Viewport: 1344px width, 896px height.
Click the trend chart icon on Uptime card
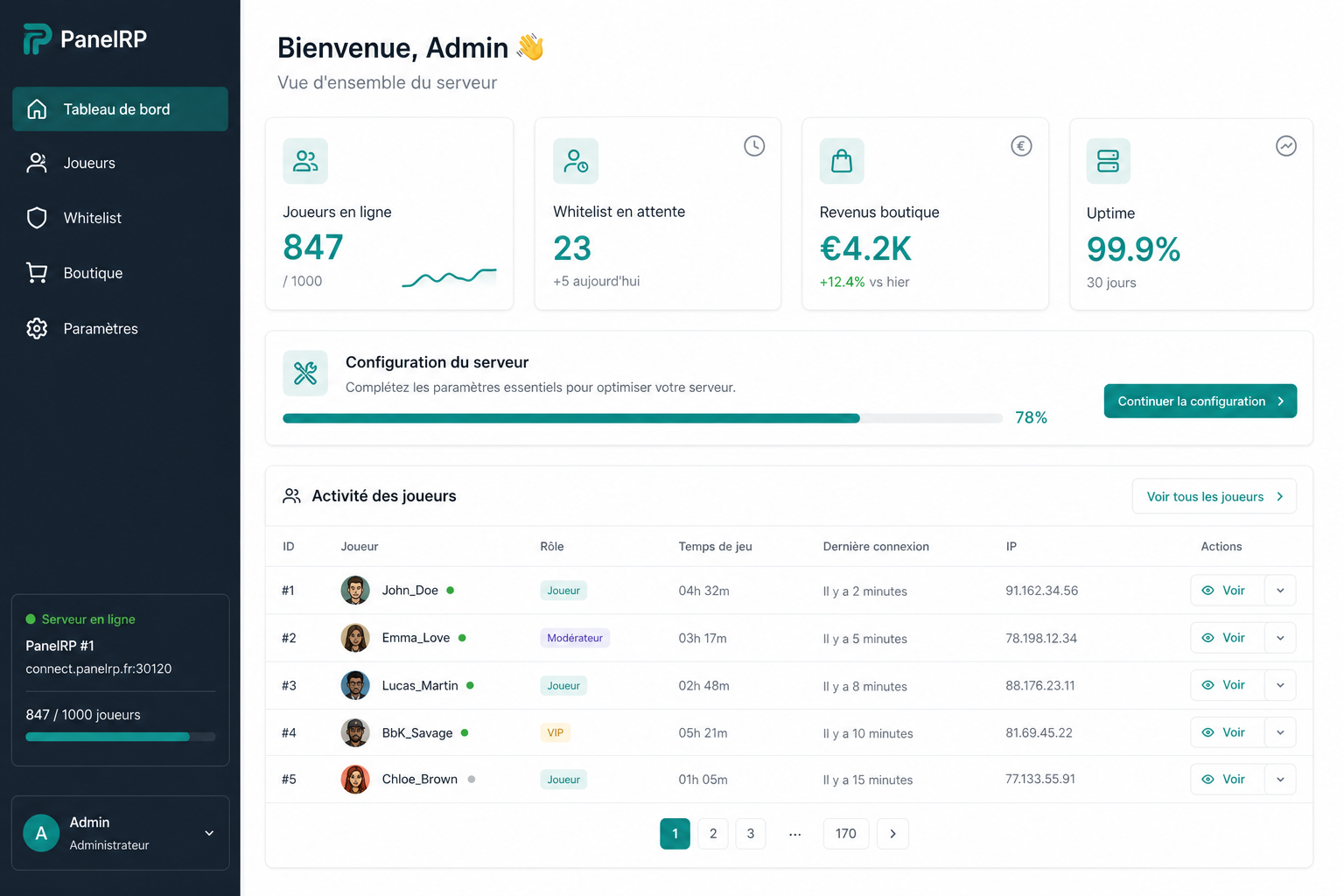(1286, 146)
